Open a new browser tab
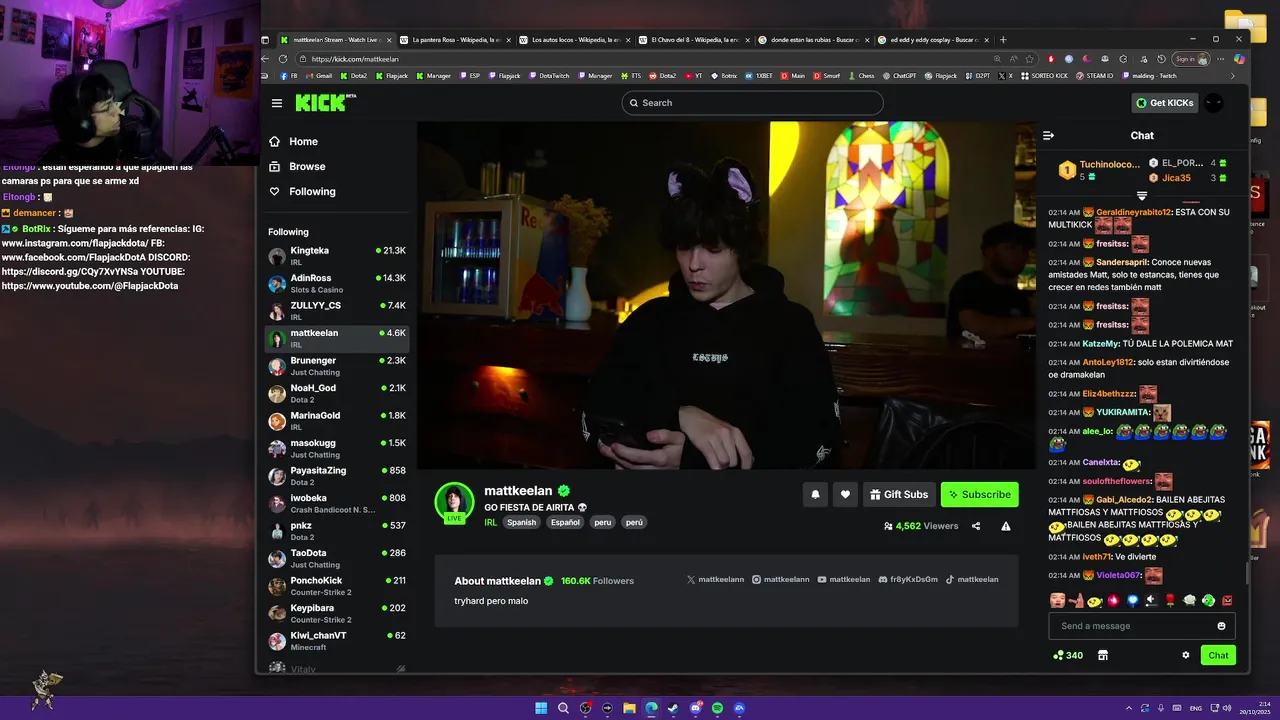Viewport: 1280px width, 720px height. coord(1003,40)
